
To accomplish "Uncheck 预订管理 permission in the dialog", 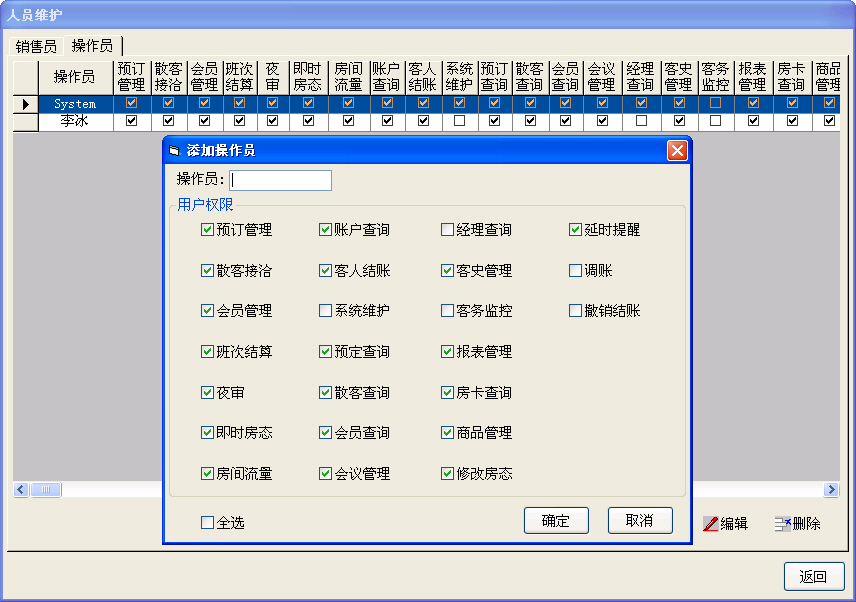I will click(207, 230).
